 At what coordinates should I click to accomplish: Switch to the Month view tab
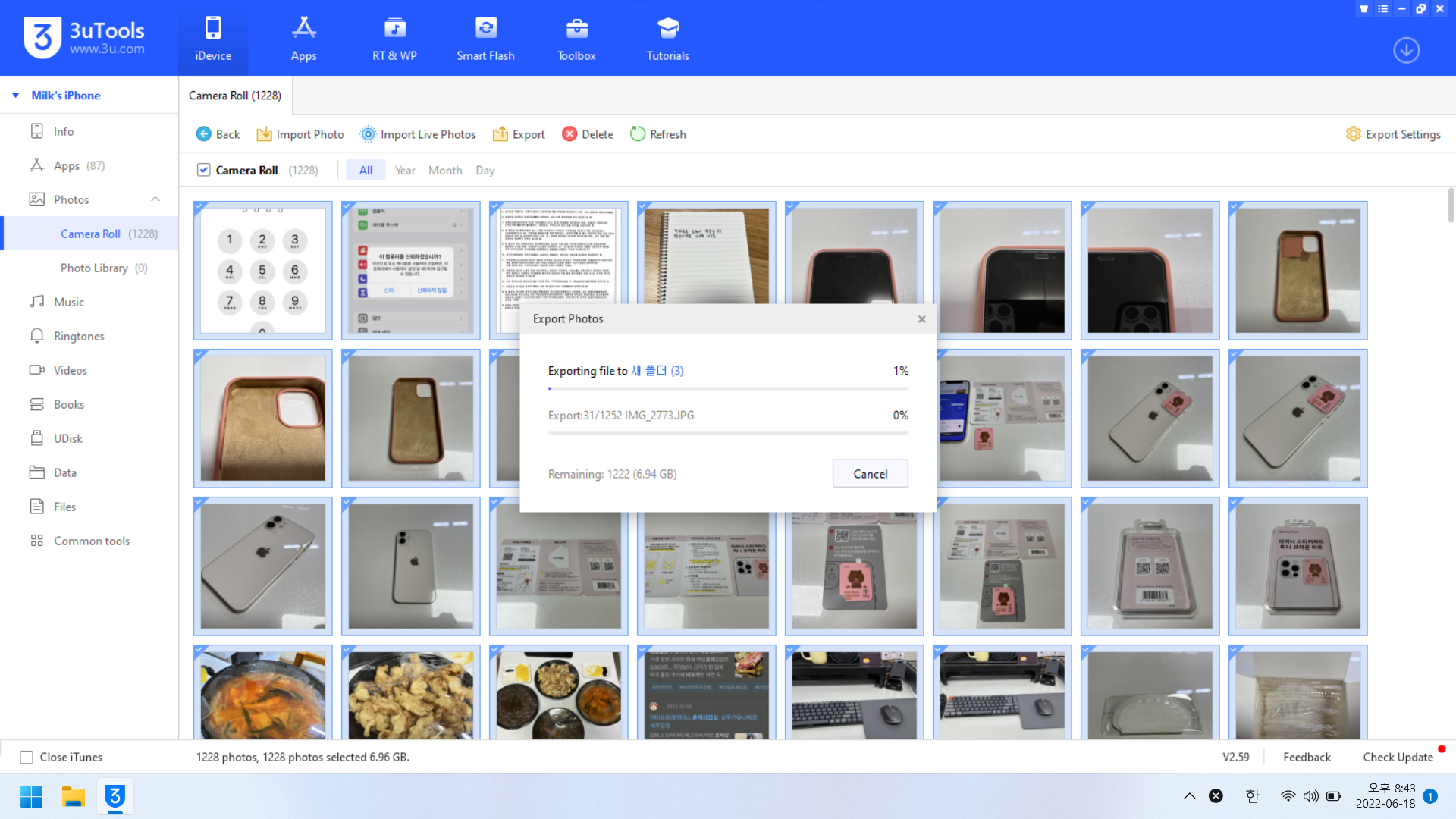tap(445, 171)
